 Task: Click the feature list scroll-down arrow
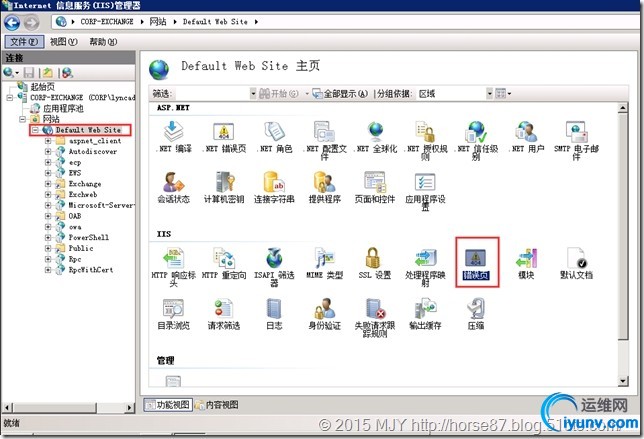click(623, 381)
